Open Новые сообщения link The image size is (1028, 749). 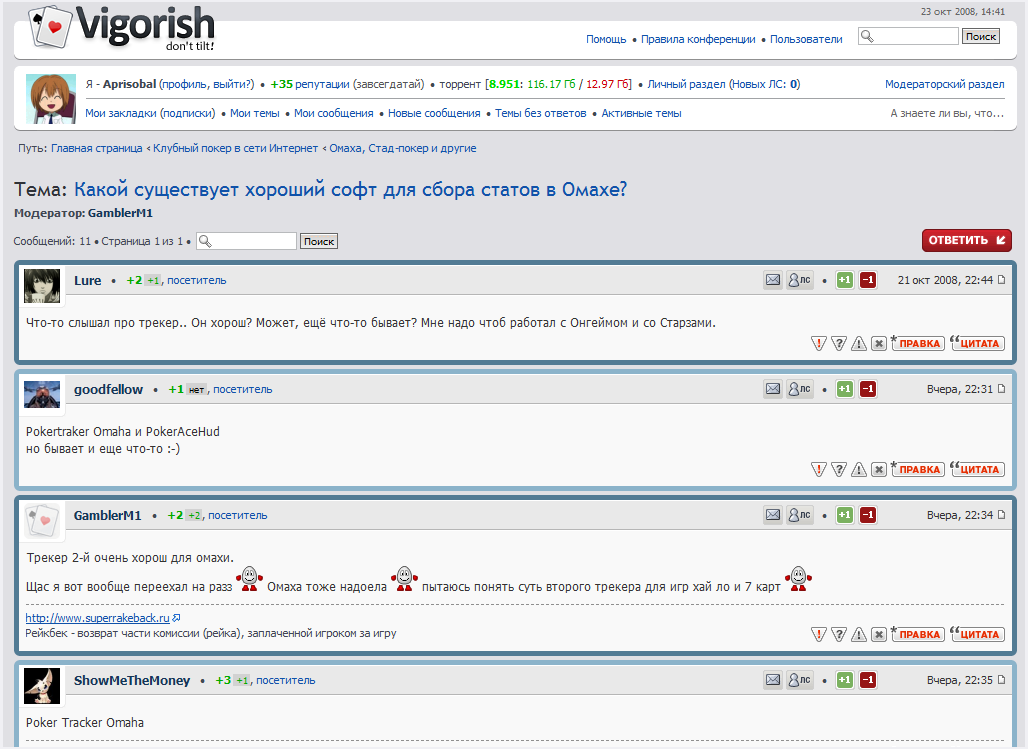[x=434, y=113]
